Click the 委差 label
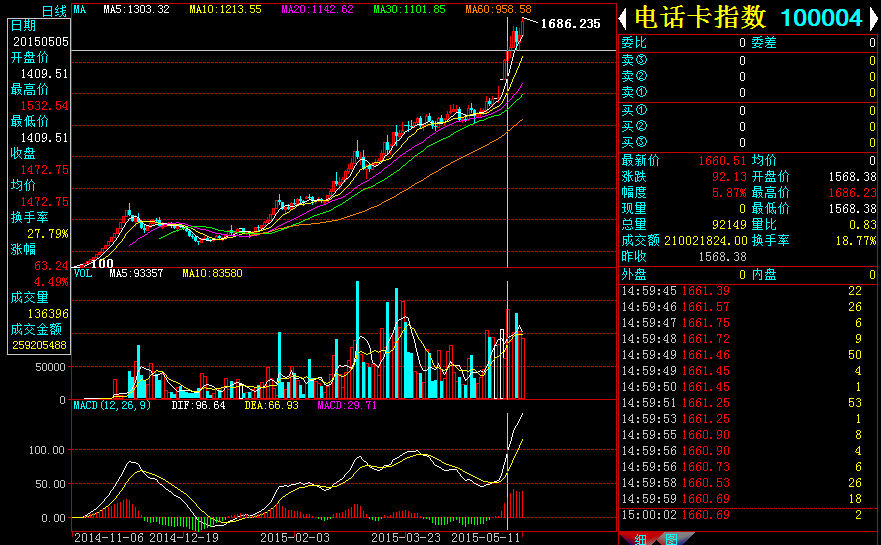Image resolution: width=881 pixels, height=545 pixels. coord(764,43)
